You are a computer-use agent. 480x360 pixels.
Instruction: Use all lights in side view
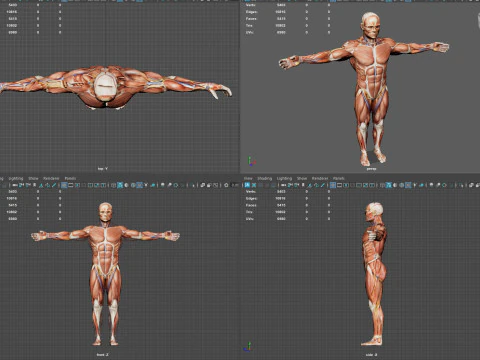coord(415,185)
